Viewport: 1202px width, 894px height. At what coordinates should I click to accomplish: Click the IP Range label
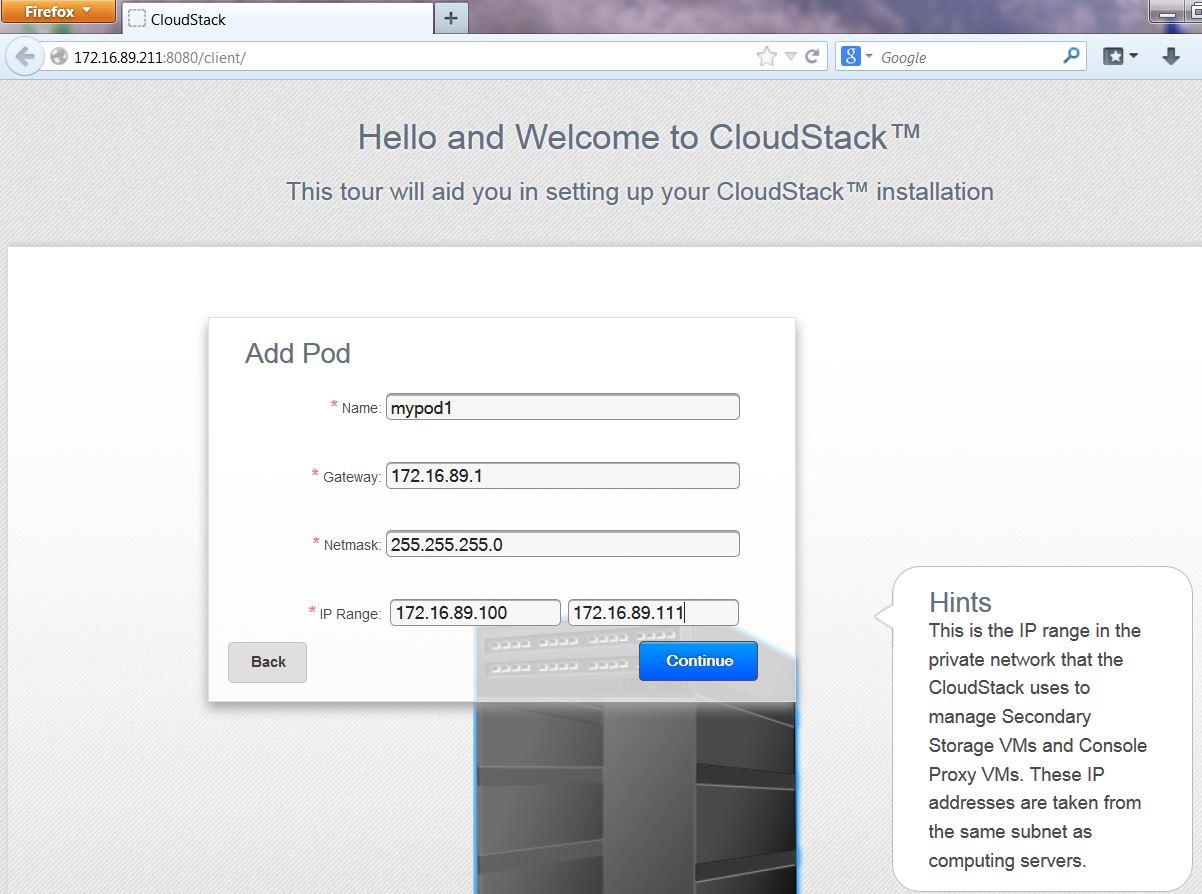pos(350,614)
